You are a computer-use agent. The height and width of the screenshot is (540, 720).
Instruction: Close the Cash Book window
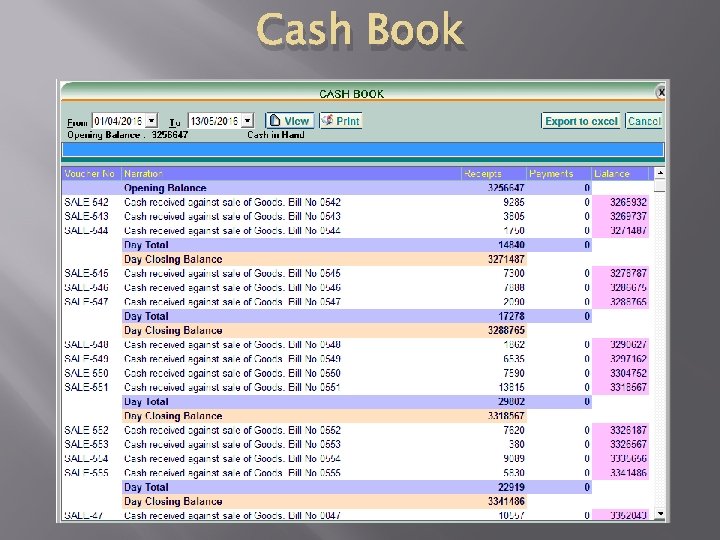click(x=661, y=92)
